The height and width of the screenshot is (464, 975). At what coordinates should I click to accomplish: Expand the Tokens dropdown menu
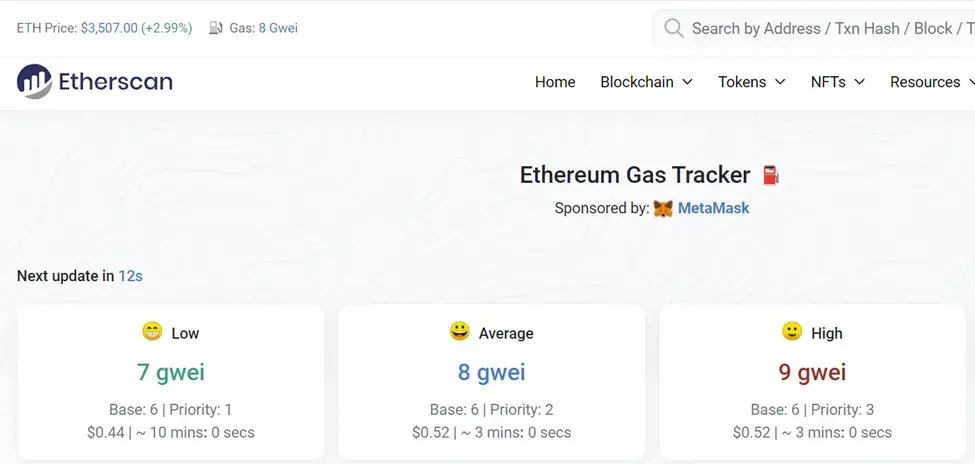[751, 82]
